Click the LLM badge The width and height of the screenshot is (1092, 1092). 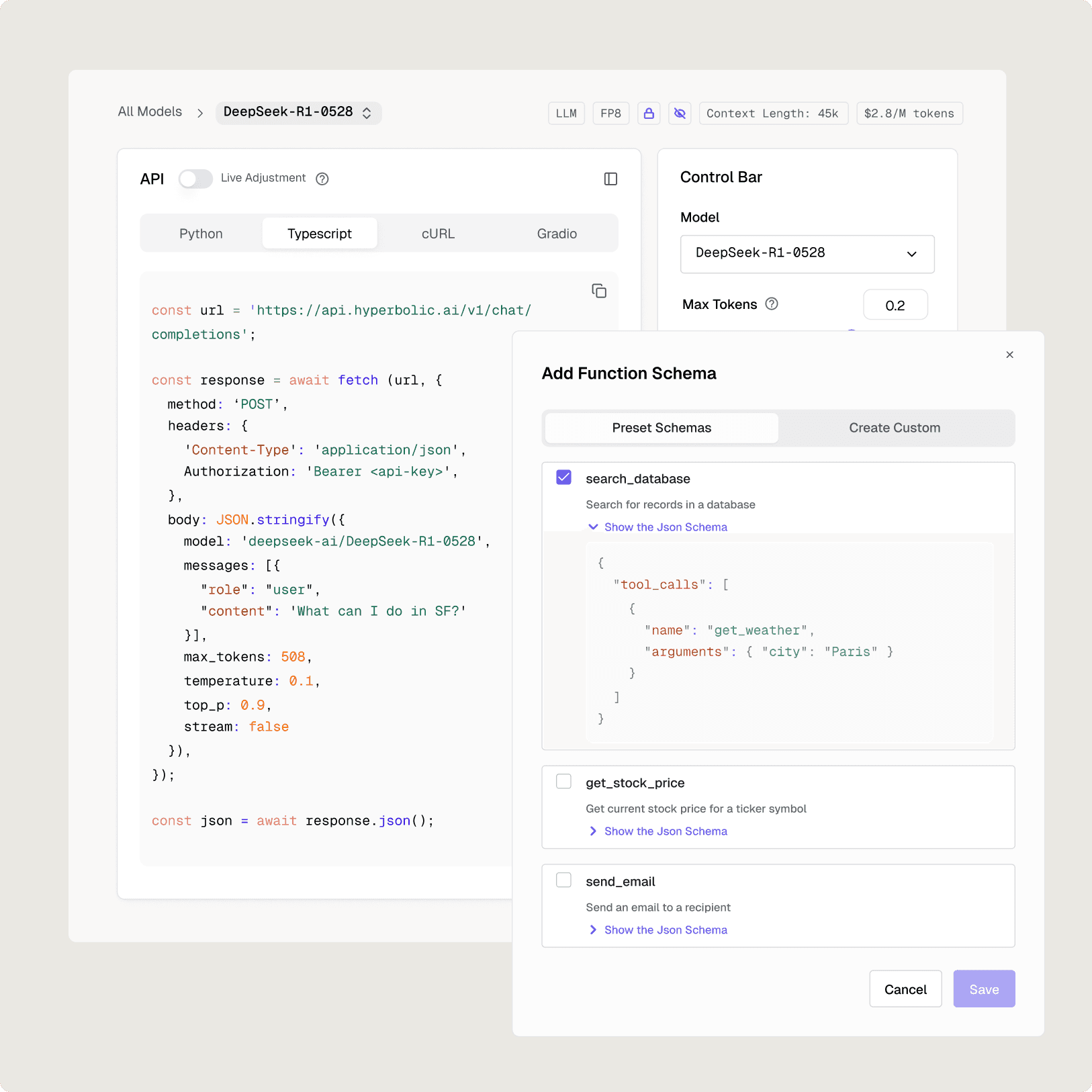point(566,113)
